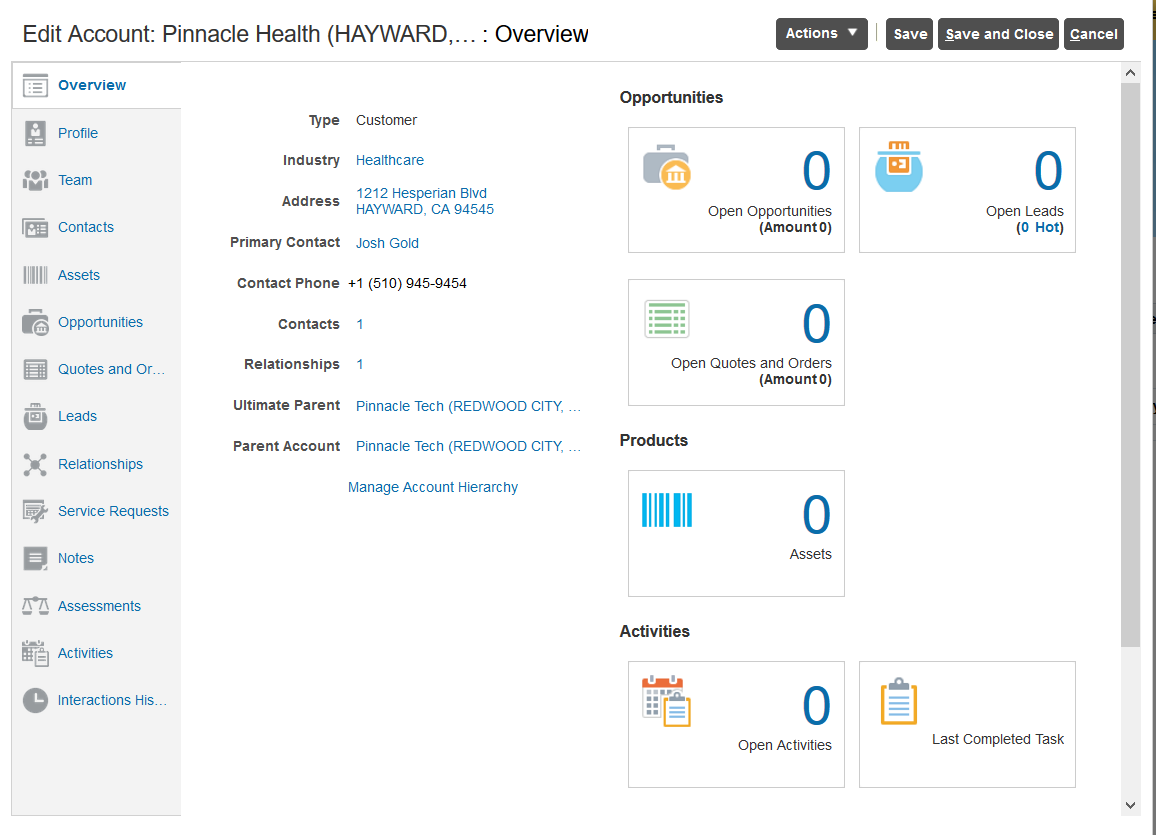The width and height of the screenshot is (1156, 835).
Task: Open the Manage Account Hierarchy link
Action: (433, 487)
